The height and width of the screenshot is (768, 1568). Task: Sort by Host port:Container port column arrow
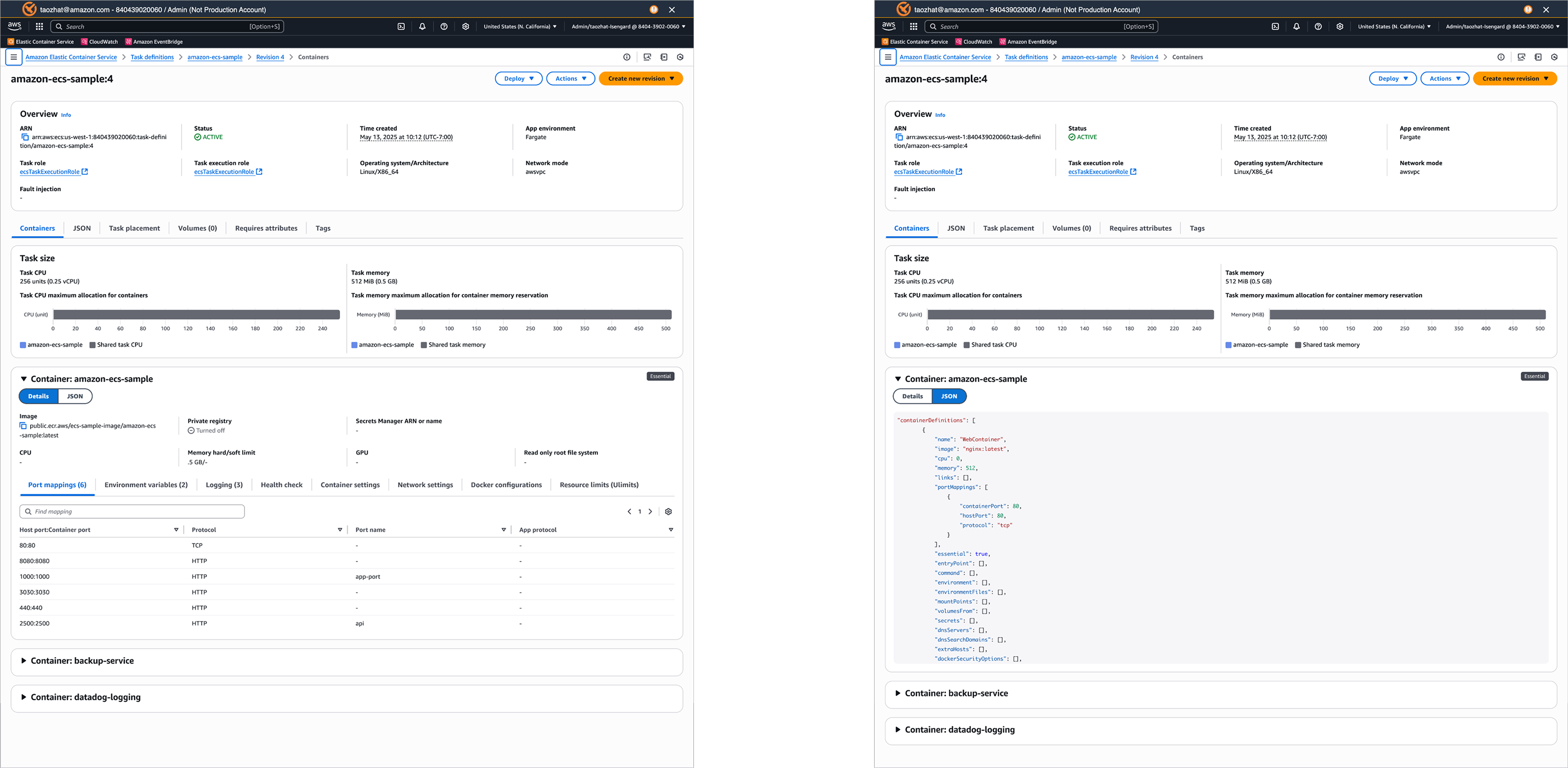pos(176,530)
